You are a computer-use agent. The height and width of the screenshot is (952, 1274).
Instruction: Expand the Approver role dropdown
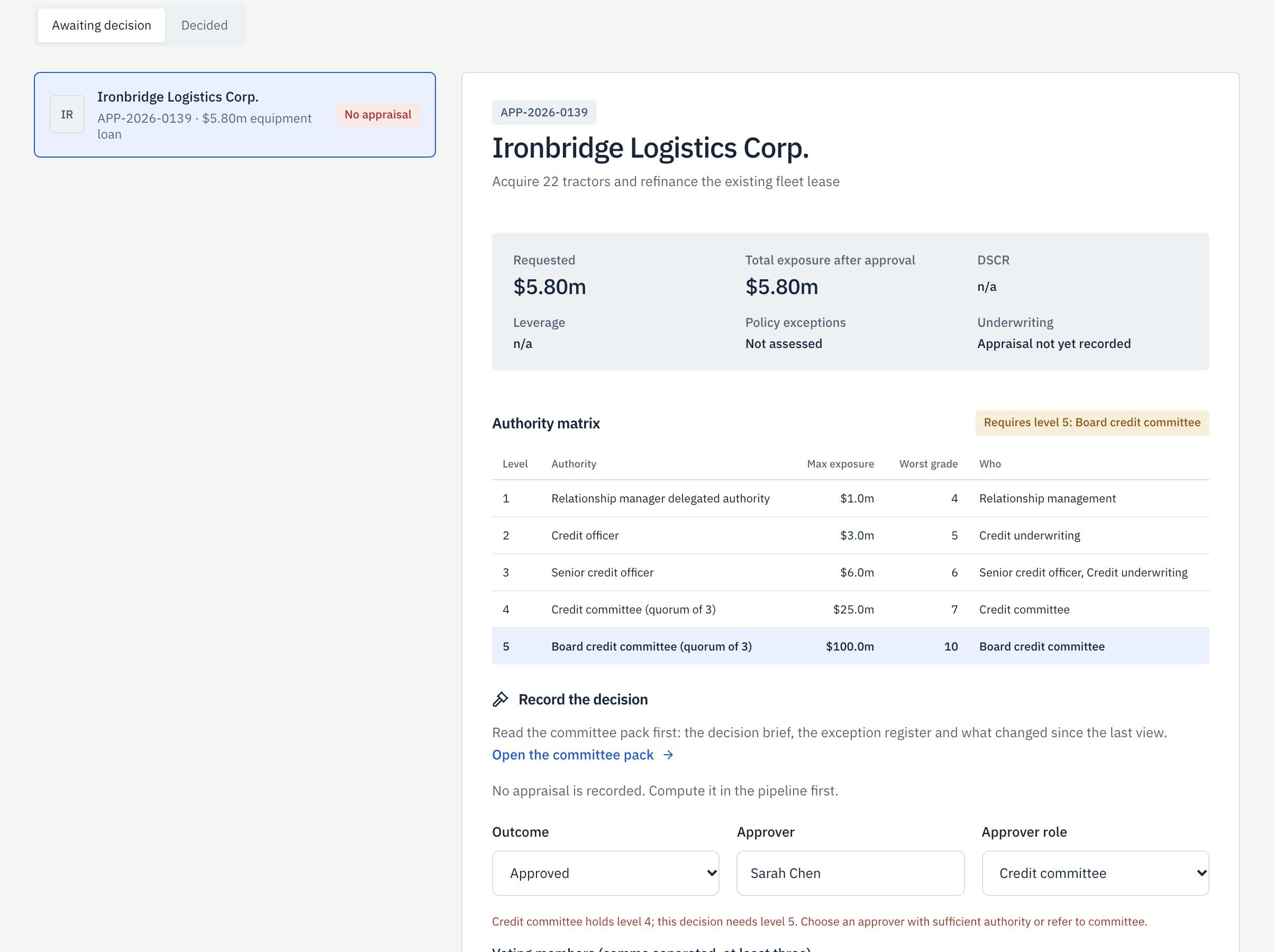[x=1095, y=873]
